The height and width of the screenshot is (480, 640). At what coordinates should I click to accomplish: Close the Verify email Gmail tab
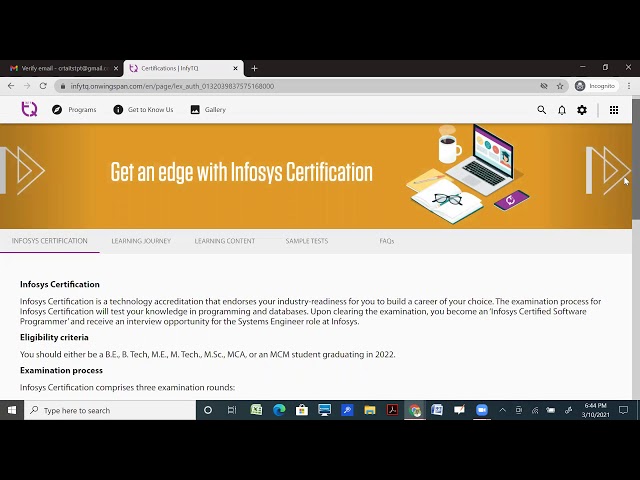coord(116,69)
